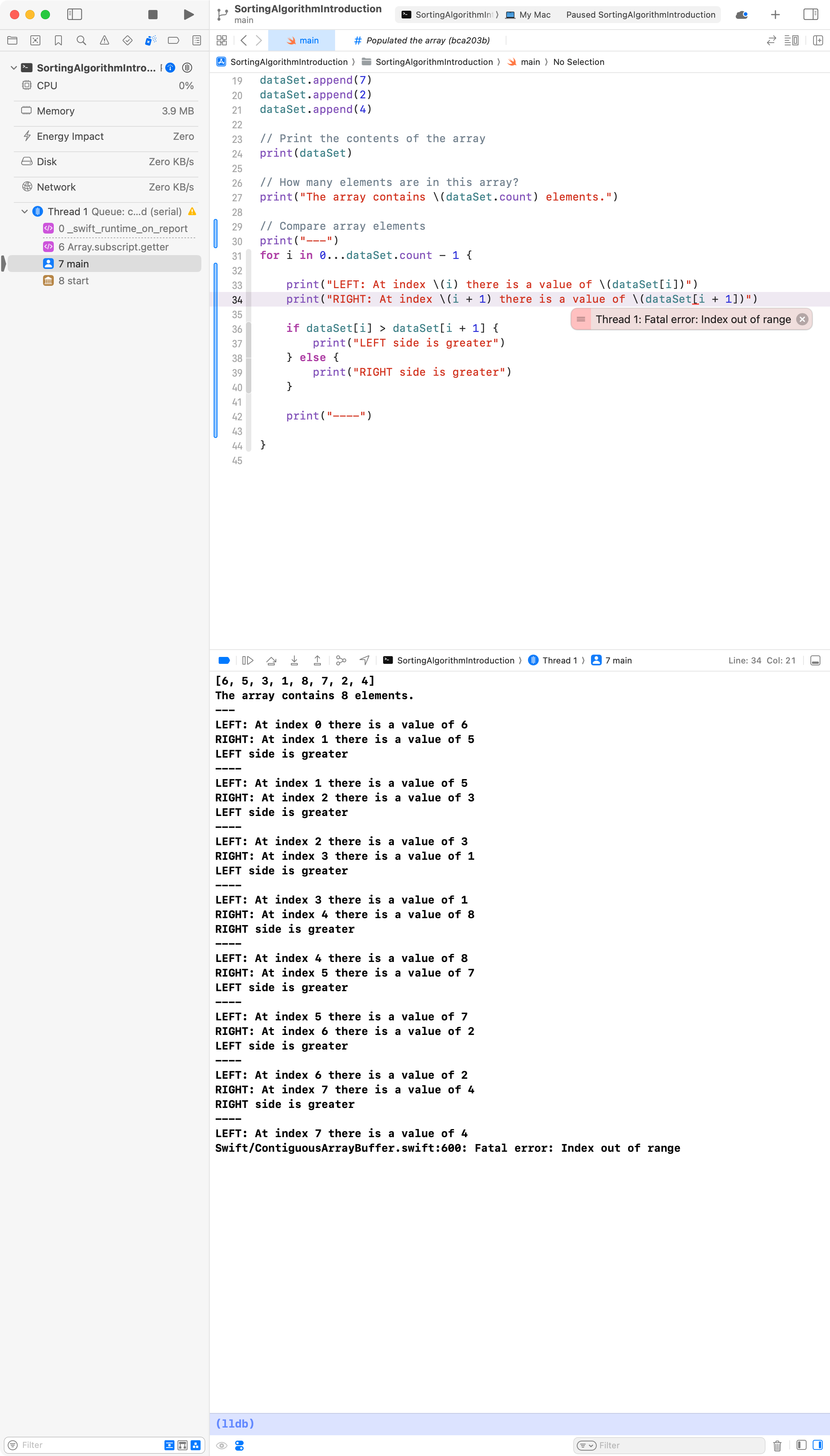This screenshot has width=830, height=1456.
Task: Click the Debug Memory Graph icon
Action: coord(341,660)
